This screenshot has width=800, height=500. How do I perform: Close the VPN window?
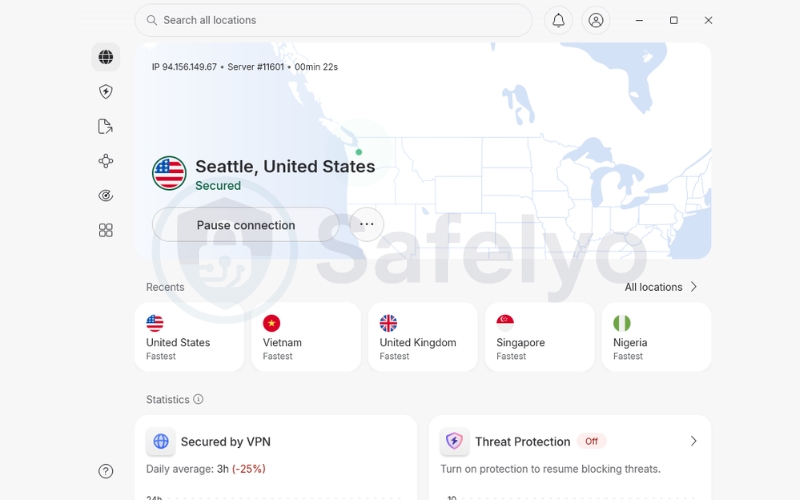(x=708, y=20)
